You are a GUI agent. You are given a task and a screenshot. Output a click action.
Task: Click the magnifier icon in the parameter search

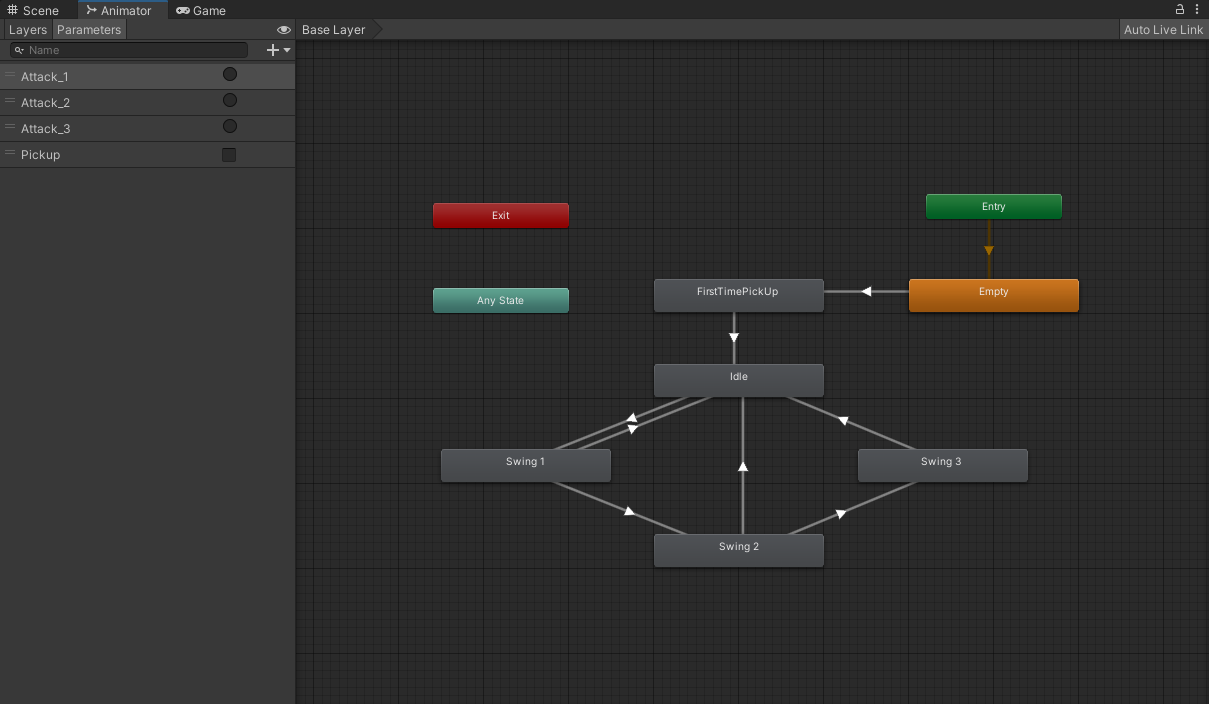19,50
